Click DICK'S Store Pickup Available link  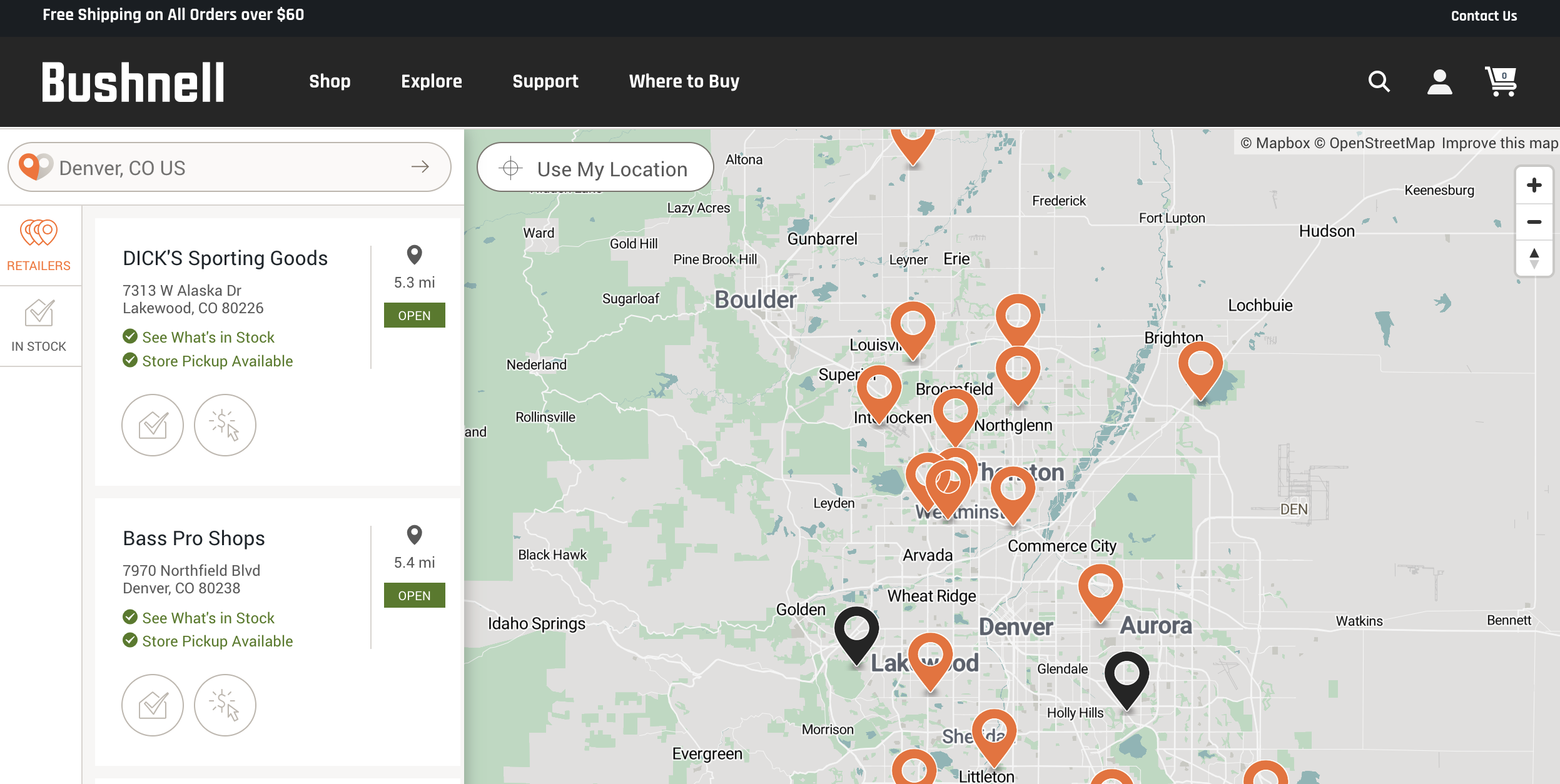coord(217,361)
